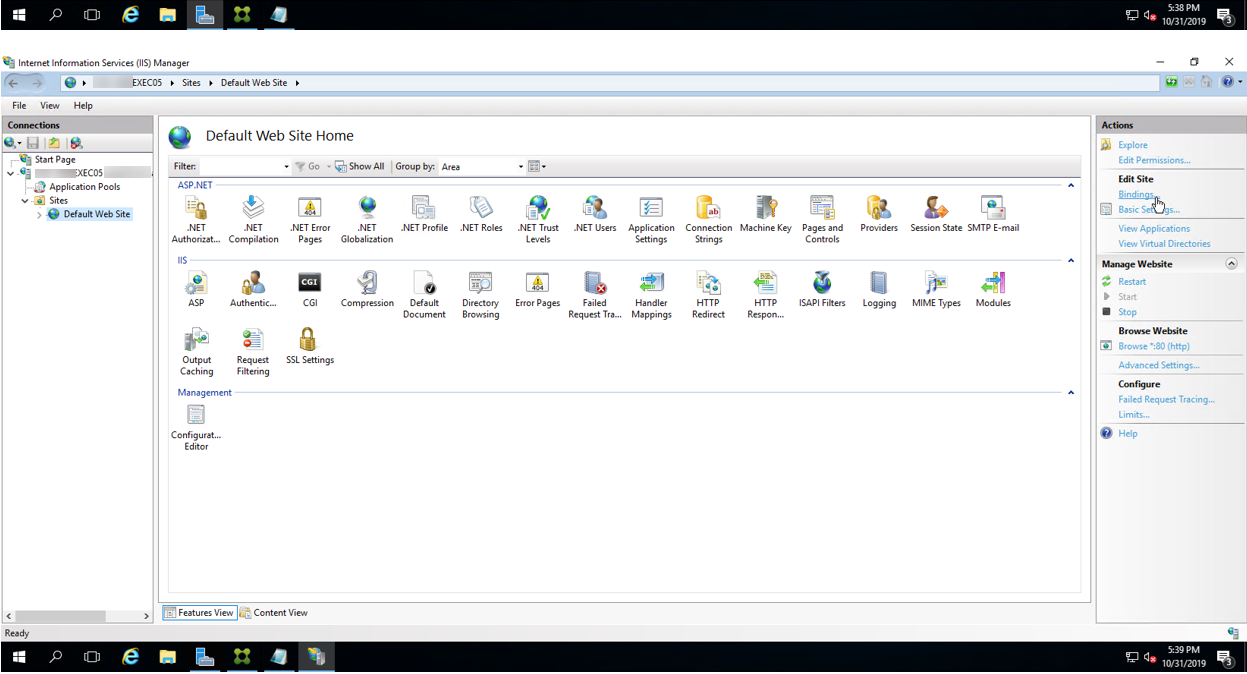The image size is (1247, 674).
Task: Open the view style dropdown button
Action: pos(537,167)
